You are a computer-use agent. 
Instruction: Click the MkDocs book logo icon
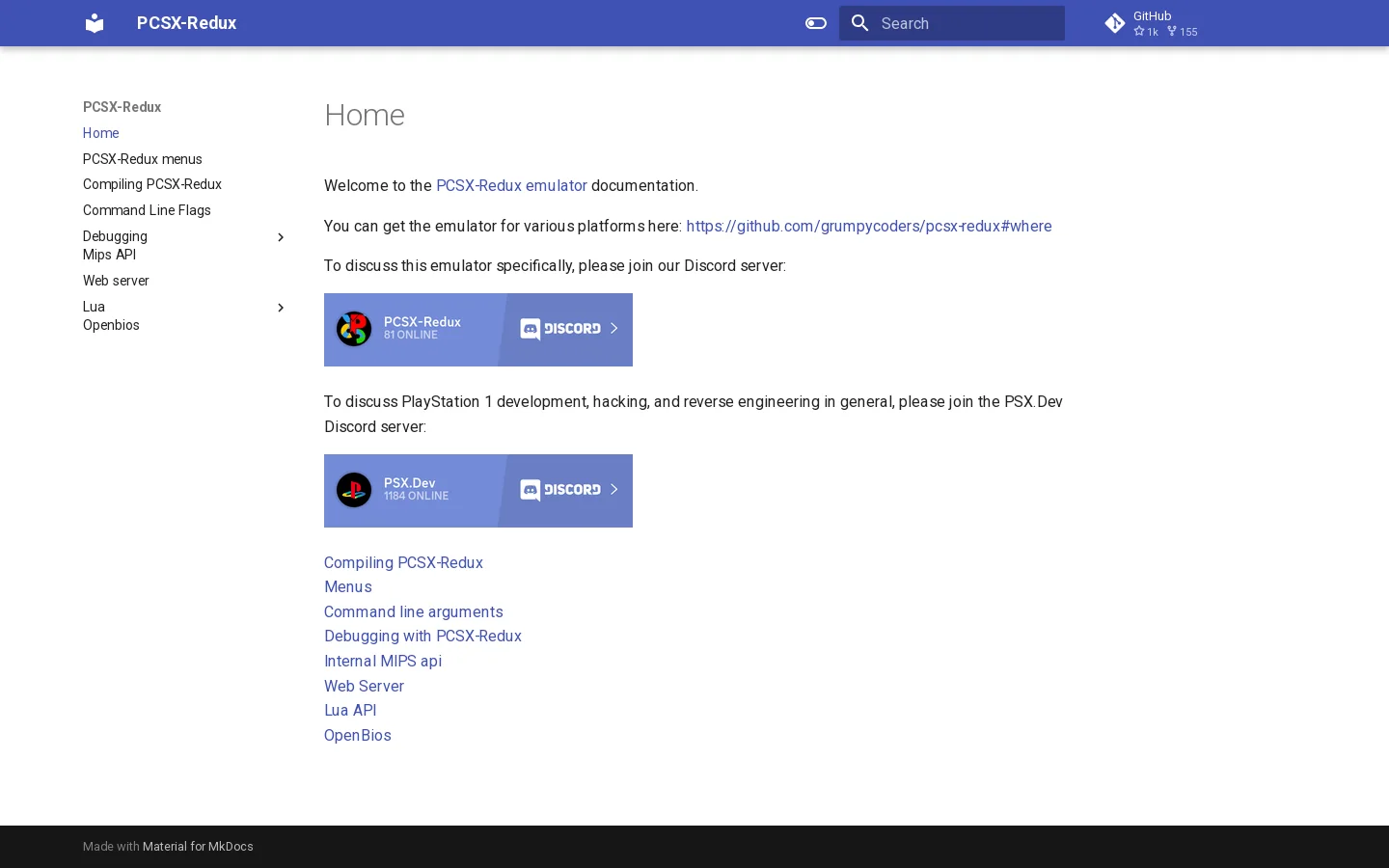95,23
